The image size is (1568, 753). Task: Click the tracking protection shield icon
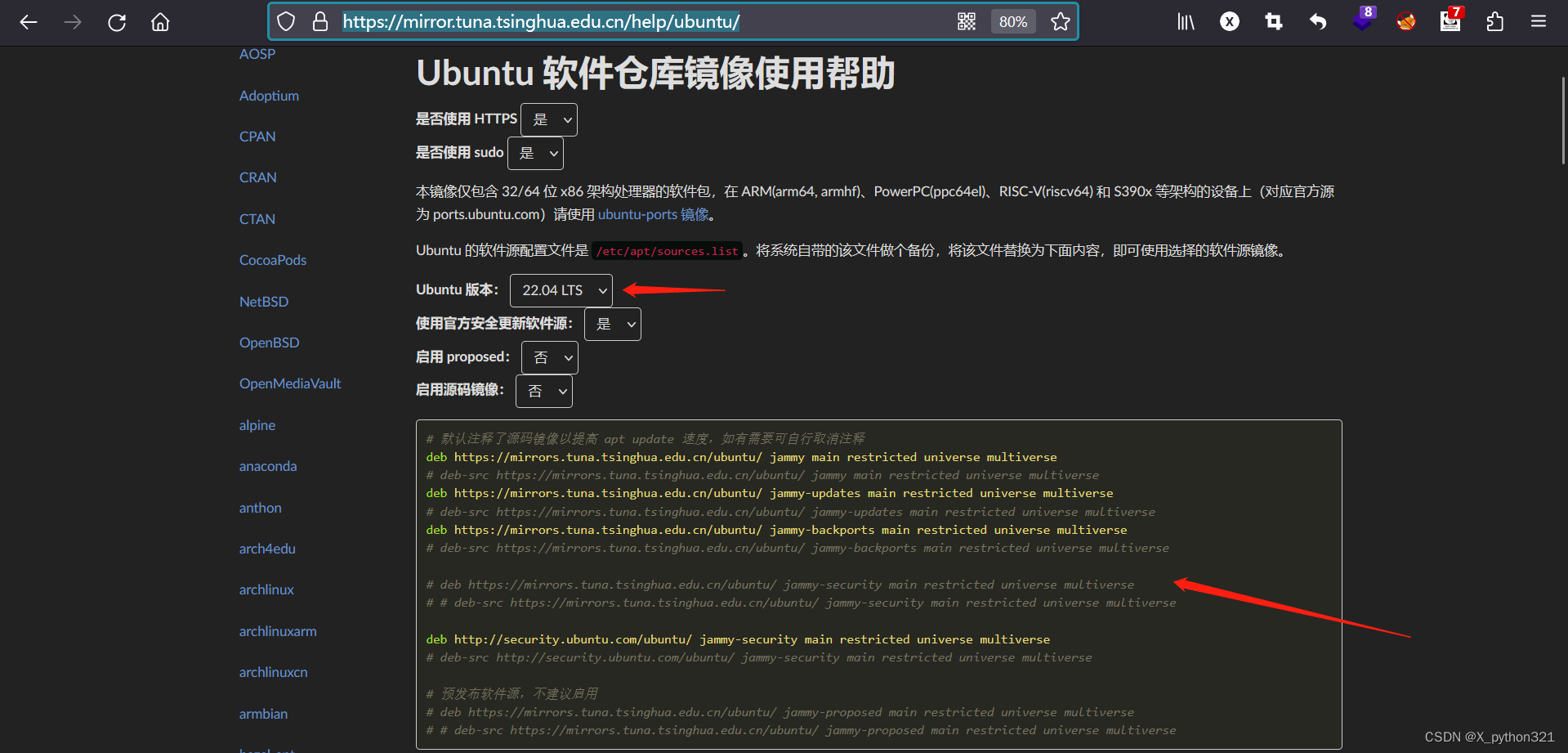285,21
